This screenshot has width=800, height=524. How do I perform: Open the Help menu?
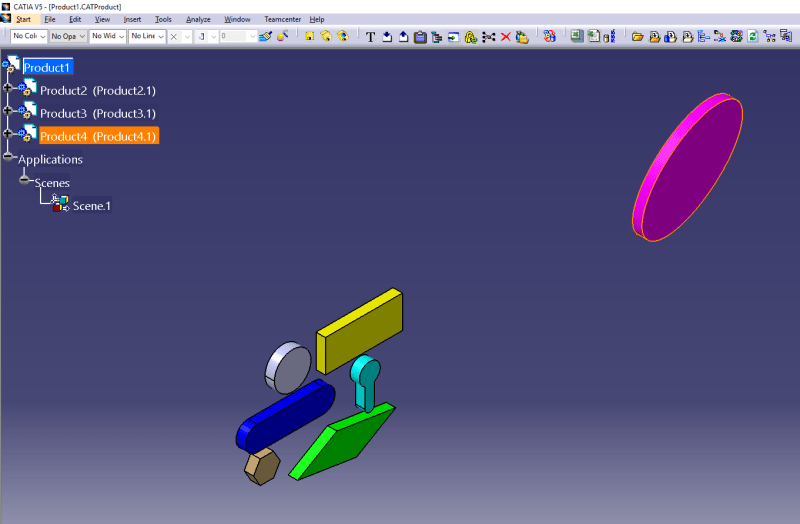[x=317, y=19]
